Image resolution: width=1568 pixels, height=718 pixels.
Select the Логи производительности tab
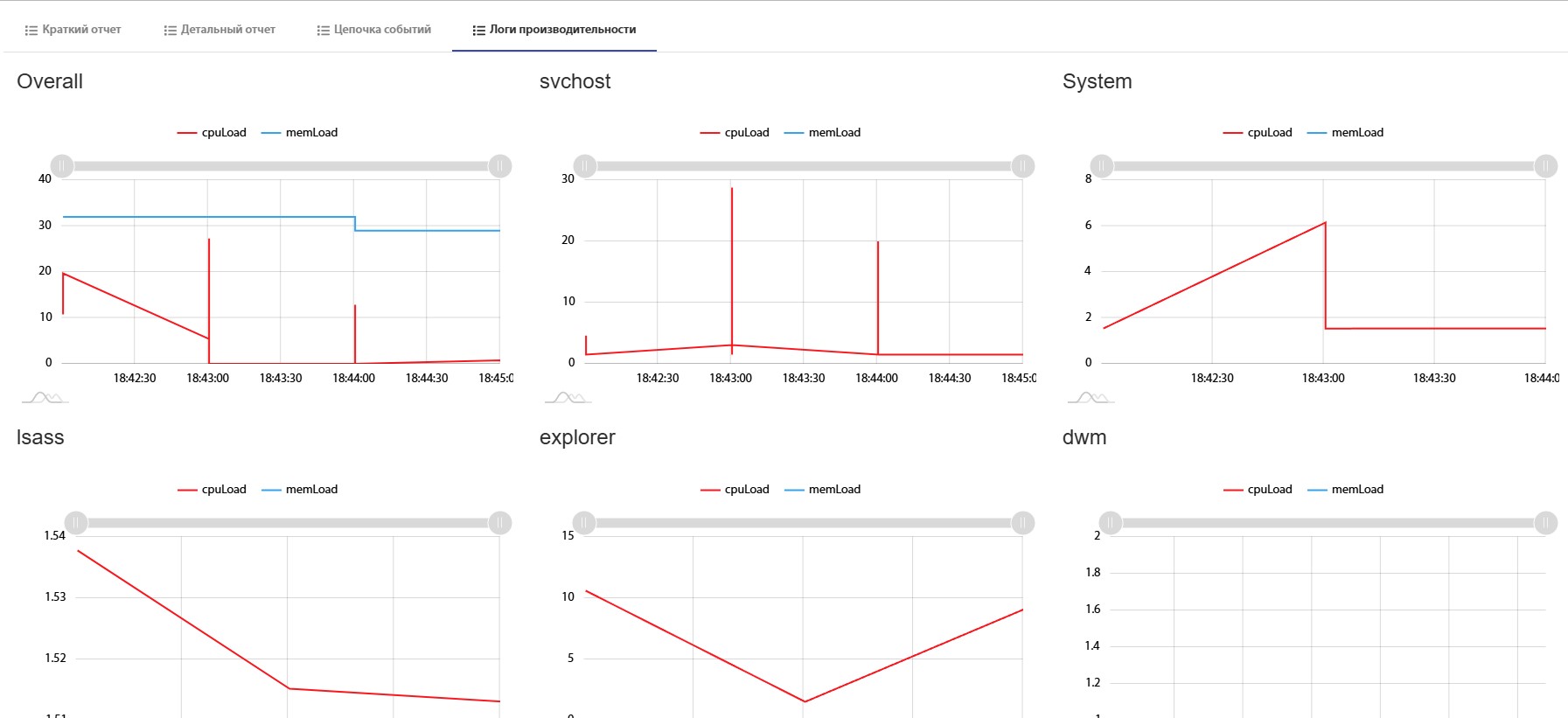[554, 30]
